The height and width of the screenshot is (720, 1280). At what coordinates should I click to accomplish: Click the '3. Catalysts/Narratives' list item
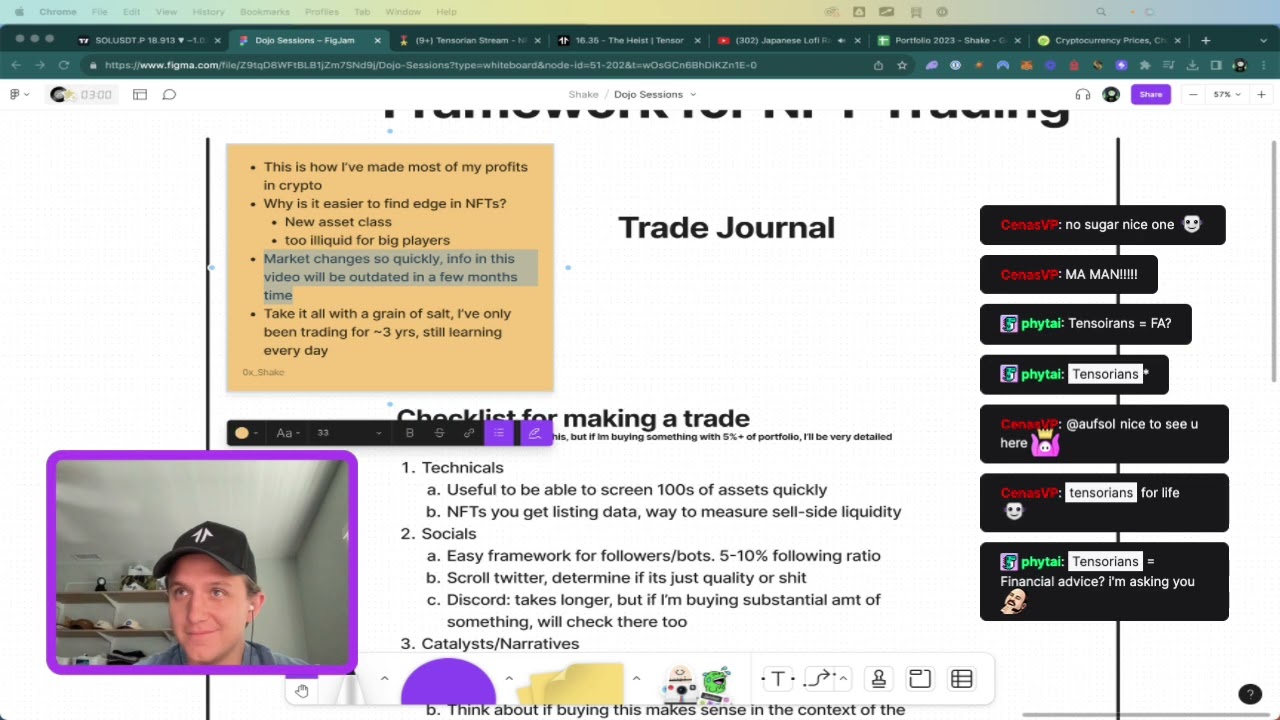coord(490,643)
